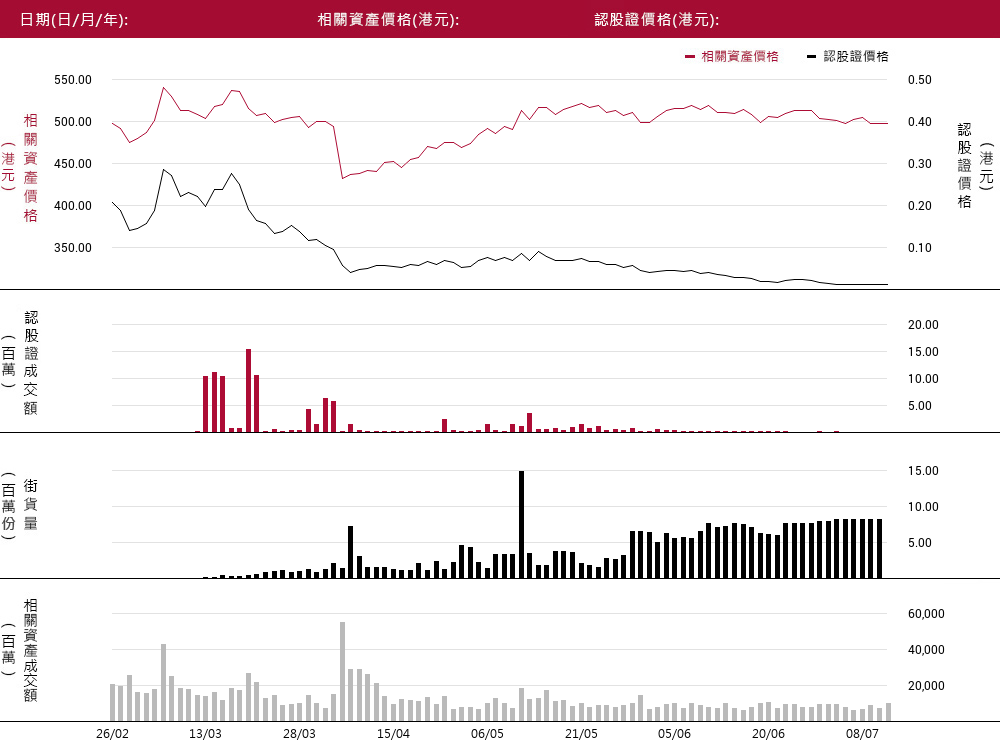Viewport: 1000px width, 751px height.
Task: Click the 500.00 left axis value
Action: [x=73, y=122]
